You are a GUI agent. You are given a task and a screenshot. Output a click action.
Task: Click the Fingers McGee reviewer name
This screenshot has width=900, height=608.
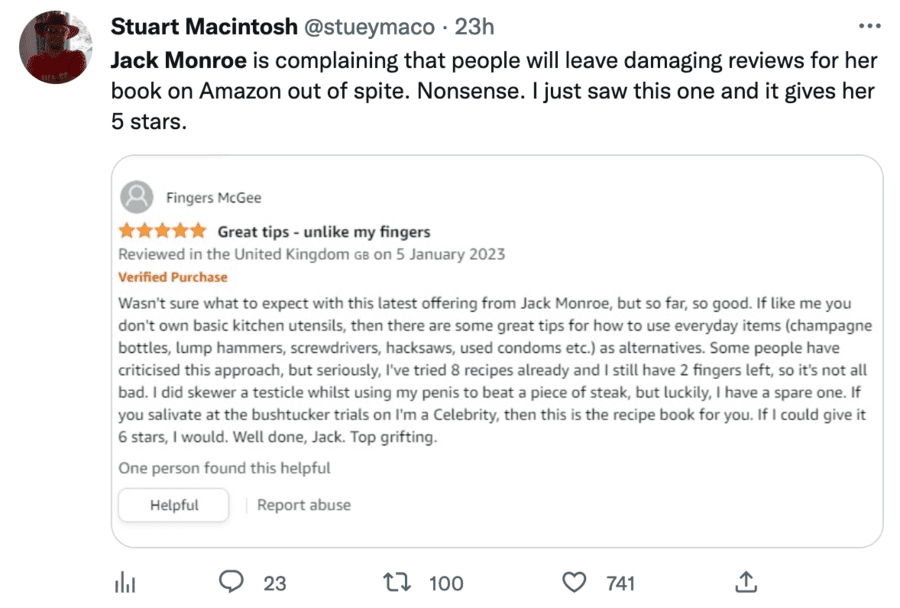(x=213, y=197)
